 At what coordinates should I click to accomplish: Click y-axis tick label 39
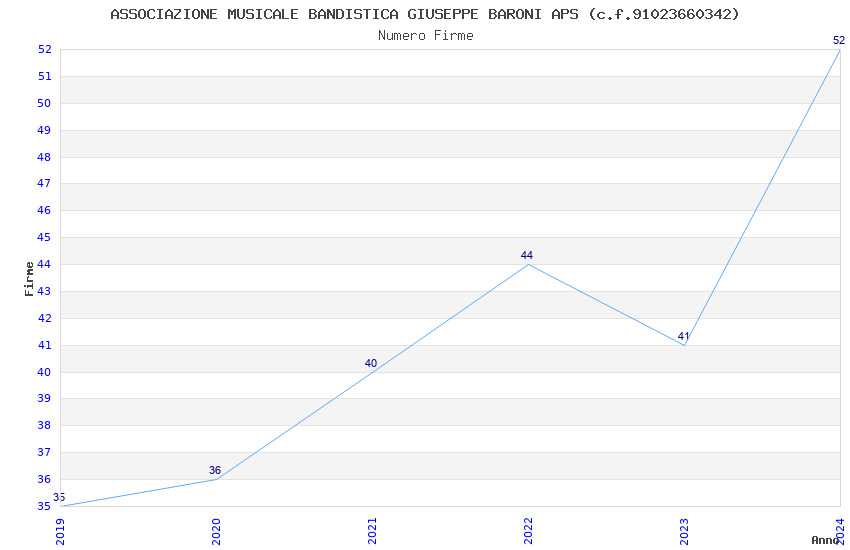(44, 398)
